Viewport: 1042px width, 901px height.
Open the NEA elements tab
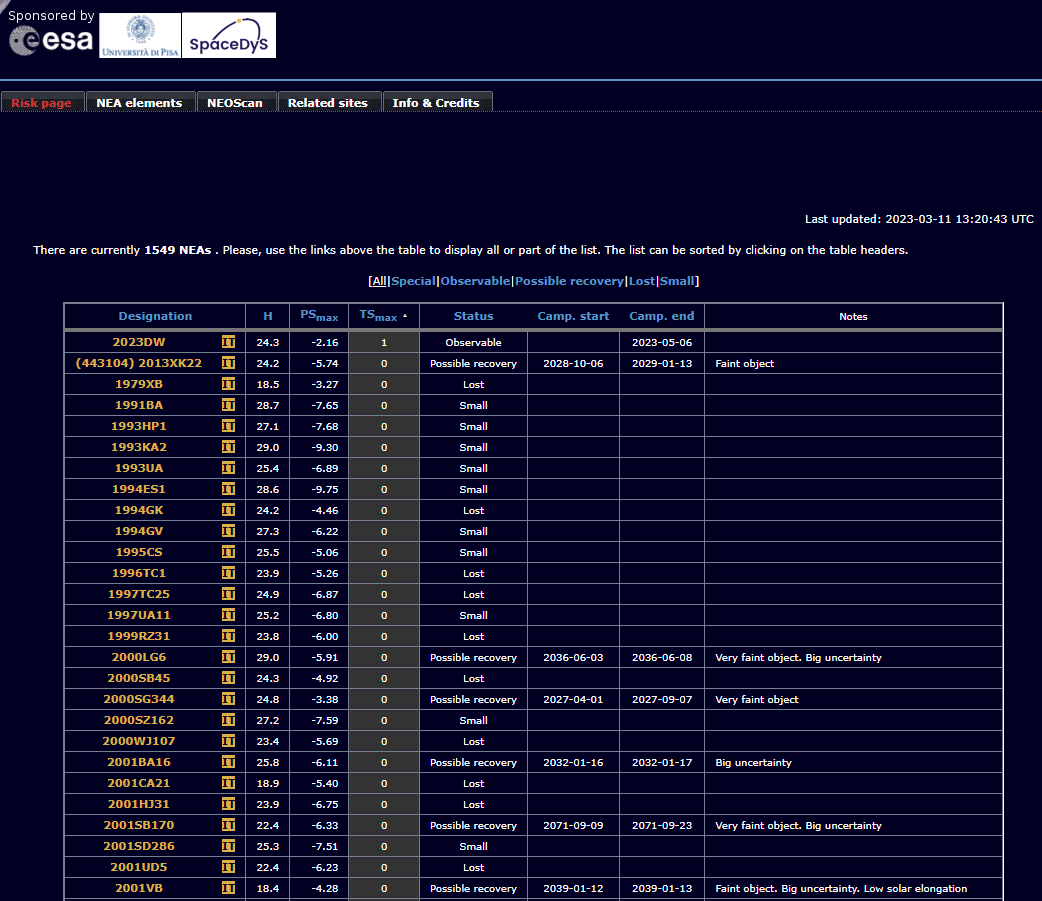[x=140, y=102]
